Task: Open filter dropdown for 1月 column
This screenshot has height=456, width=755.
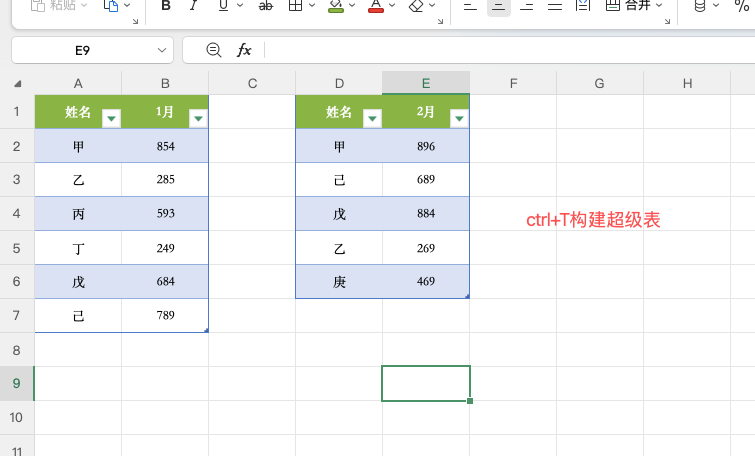Action: 198,118
